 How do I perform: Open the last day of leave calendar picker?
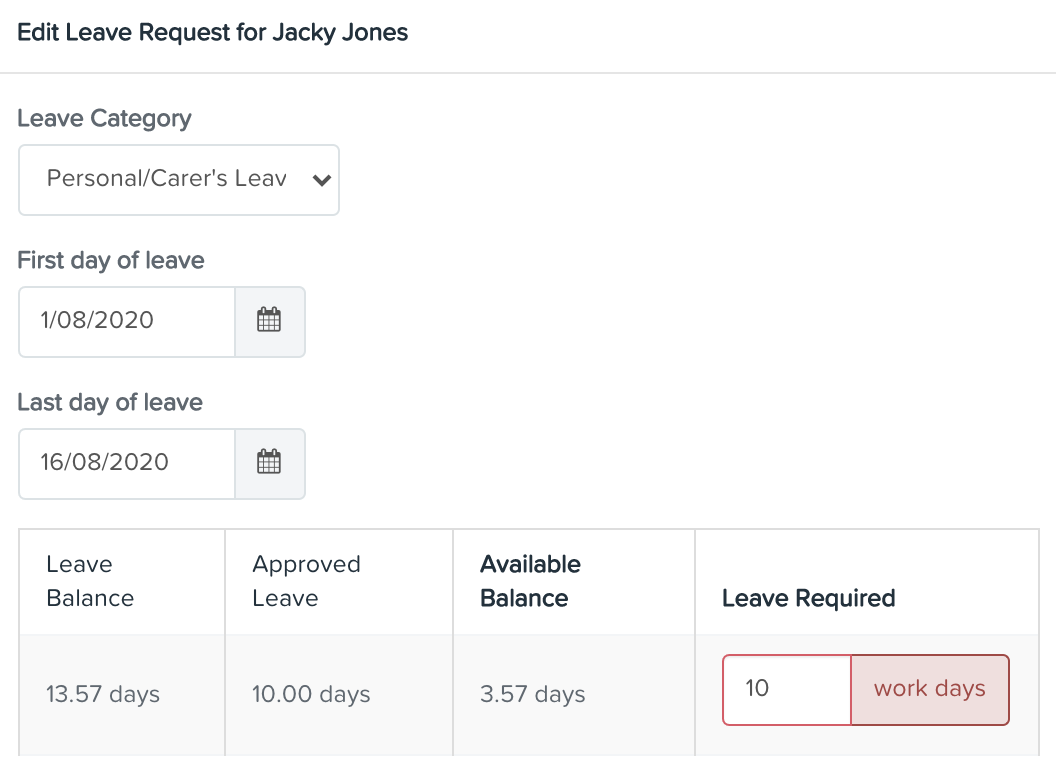tap(269, 463)
